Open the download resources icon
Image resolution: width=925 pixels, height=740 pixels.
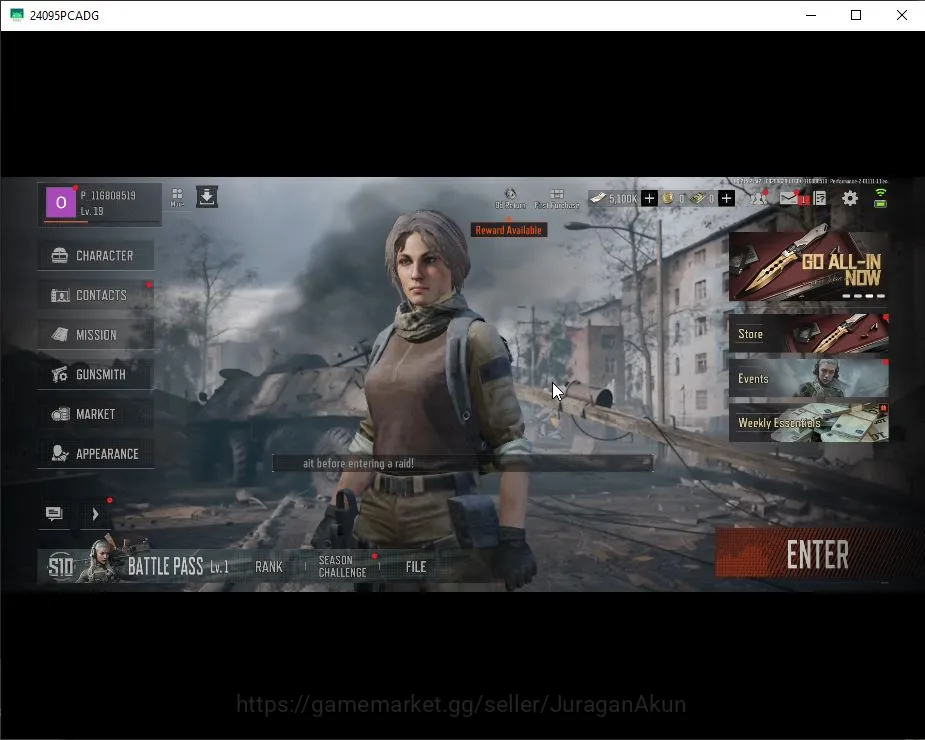[x=207, y=197]
